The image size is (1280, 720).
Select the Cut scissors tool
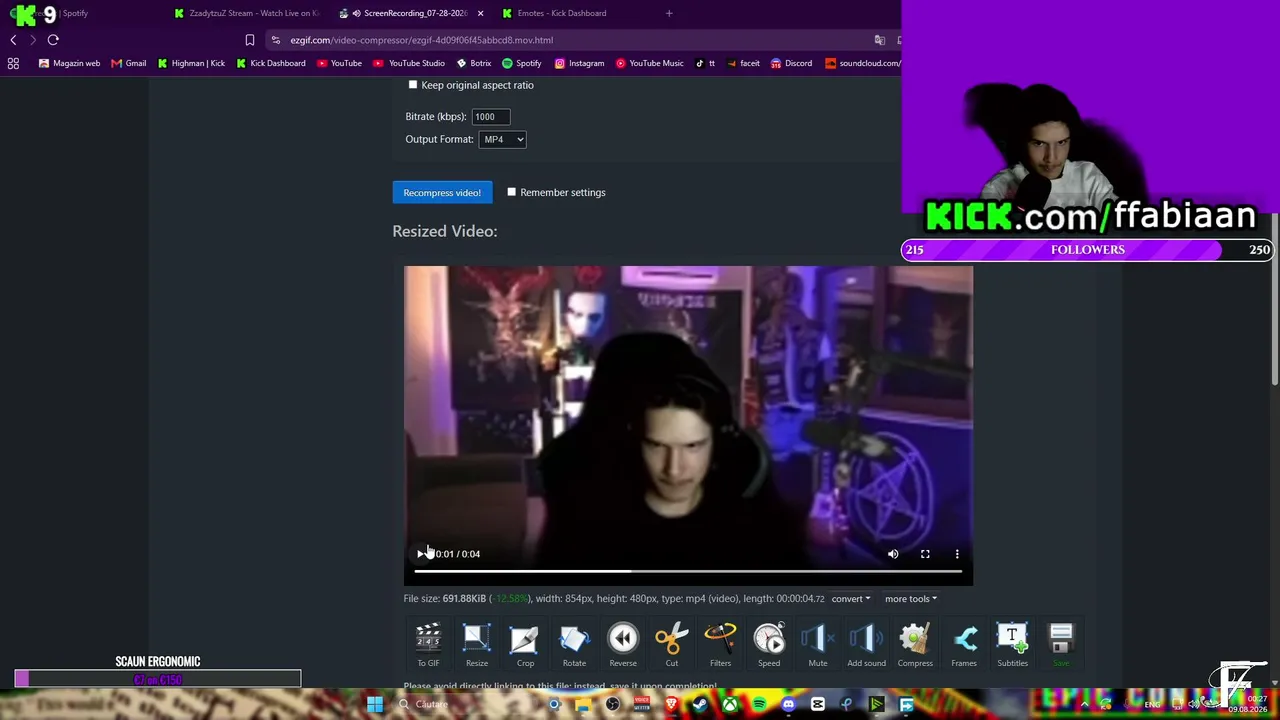[672, 645]
